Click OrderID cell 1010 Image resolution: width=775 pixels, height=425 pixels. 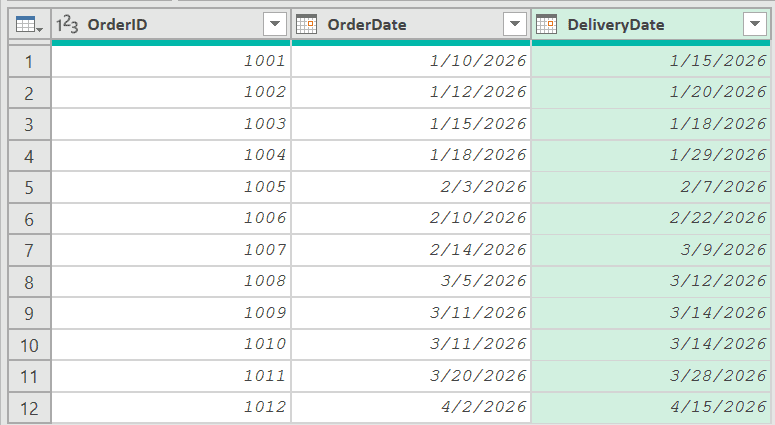(171, 344)
